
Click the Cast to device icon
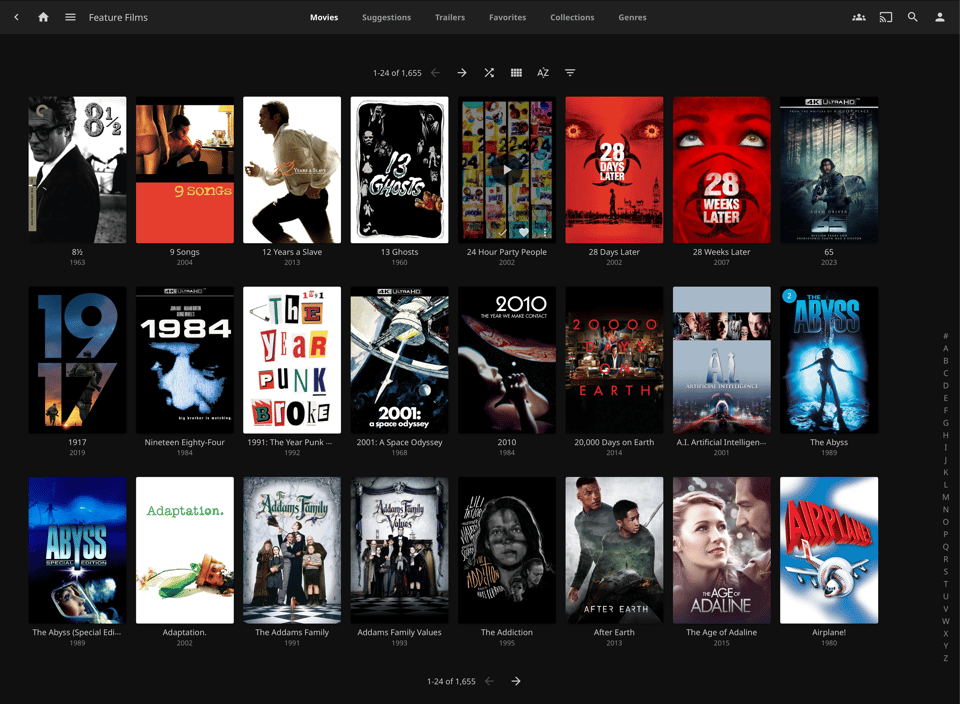885,17
